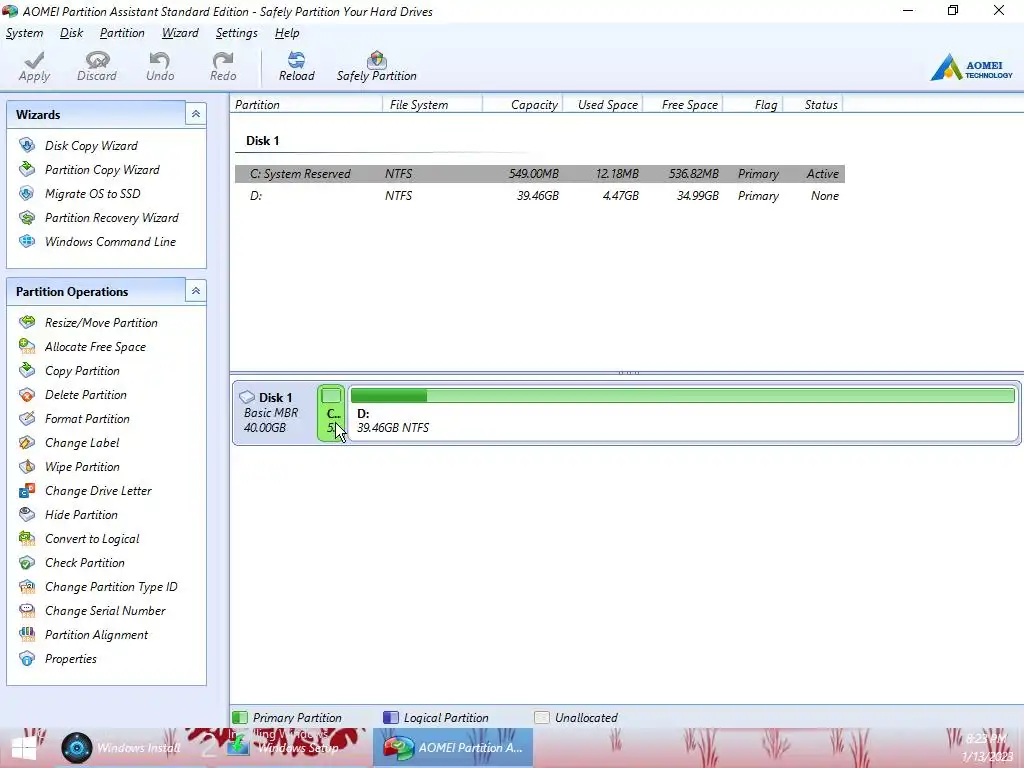
Task: Click the Change Drive Letter icon
Action: (27, 490)
